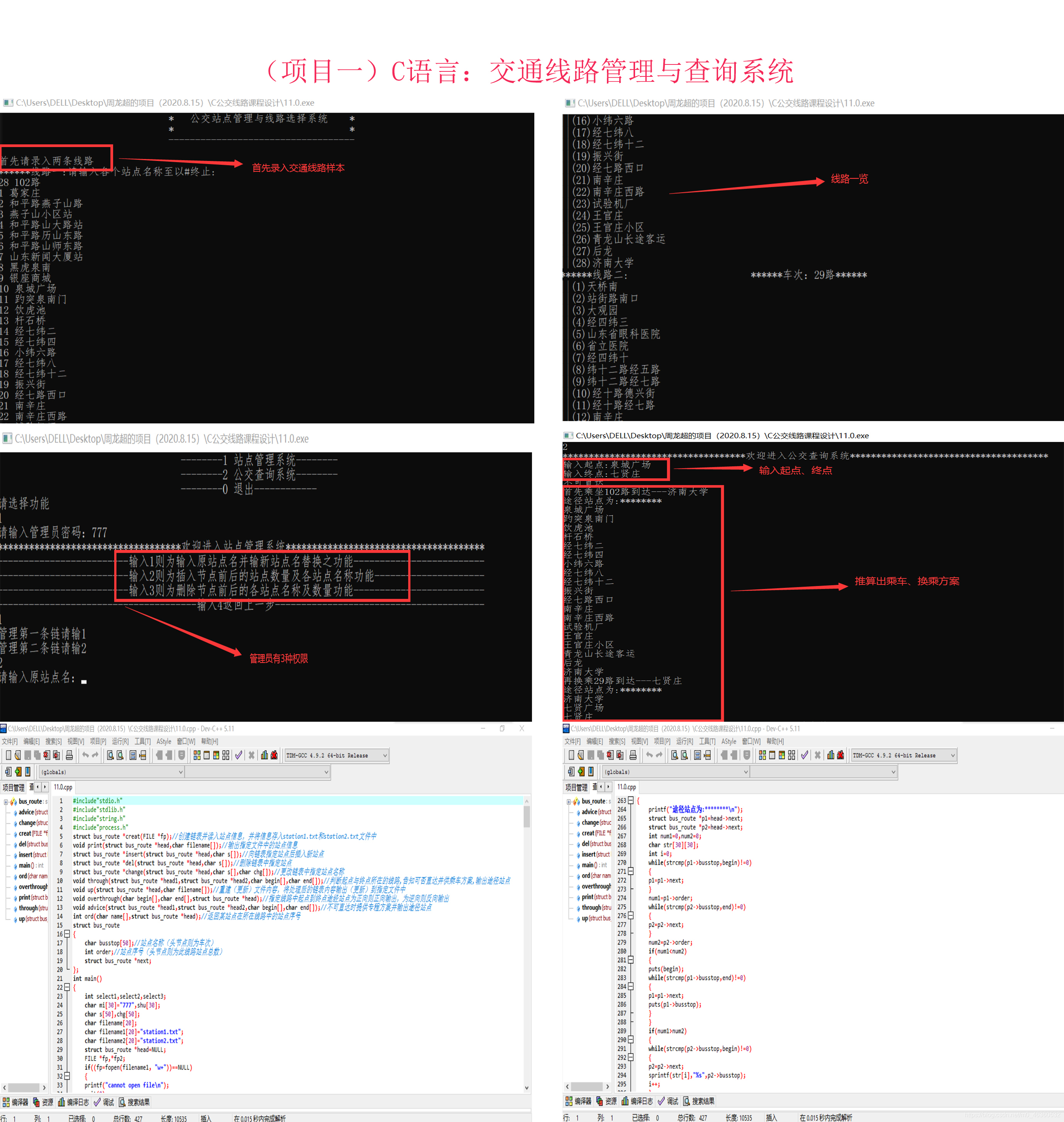Click Print icon in left Dev-C++ toolbar
1064x1122 pixels.
coord(69,755)
